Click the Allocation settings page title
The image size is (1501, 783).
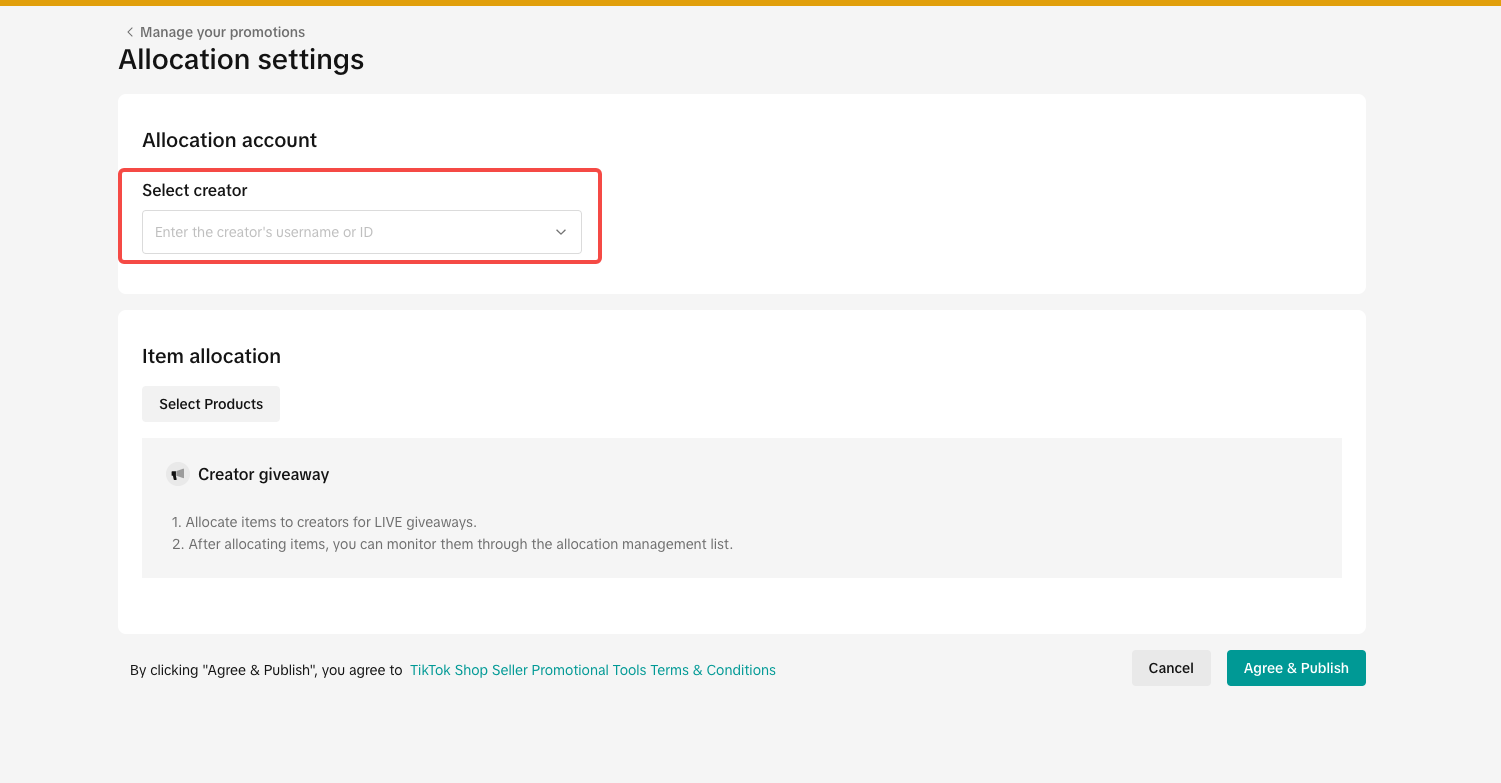pyautogui.click(x=241, y=60)
